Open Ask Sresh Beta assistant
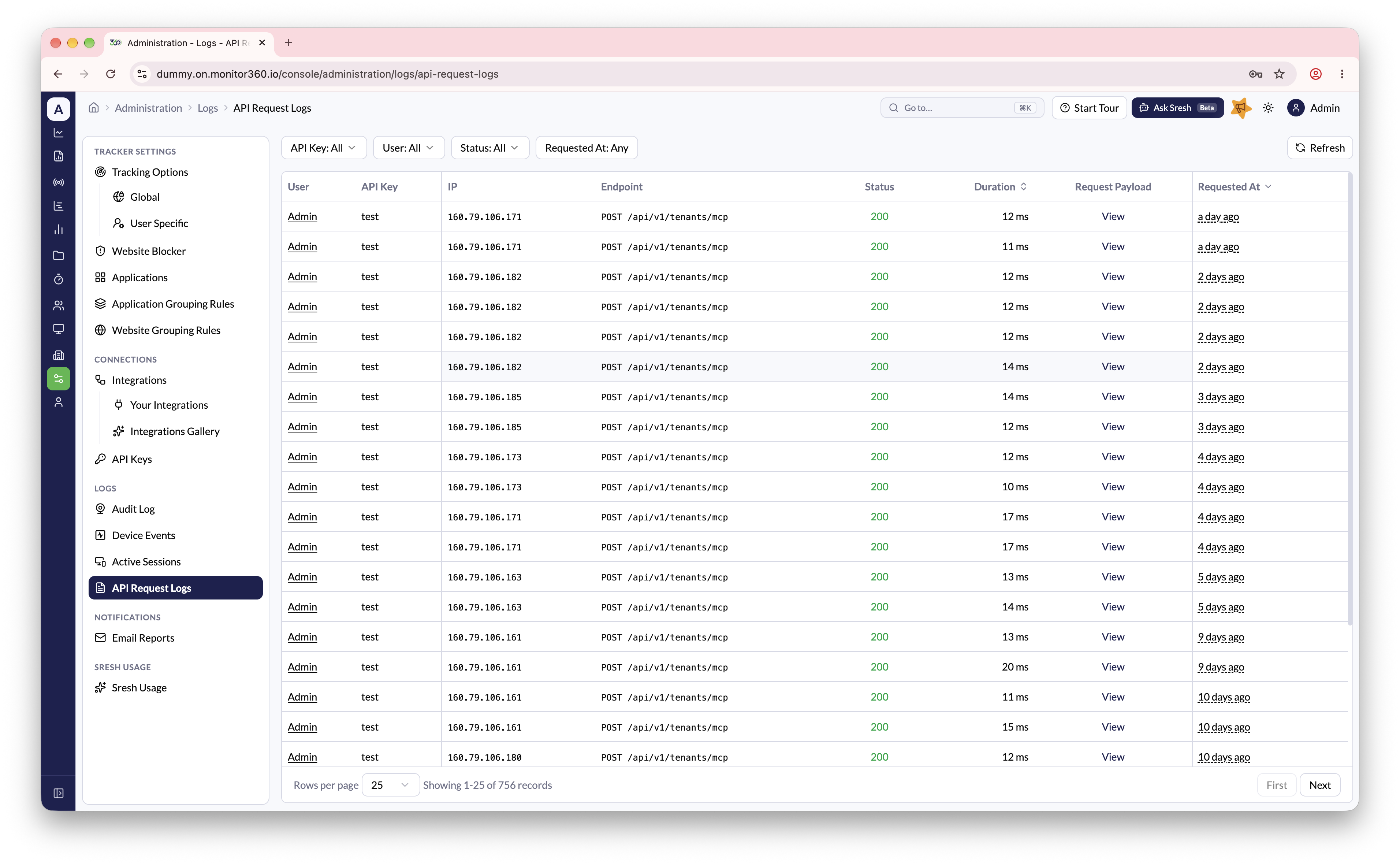 (x=1177, y=108)
